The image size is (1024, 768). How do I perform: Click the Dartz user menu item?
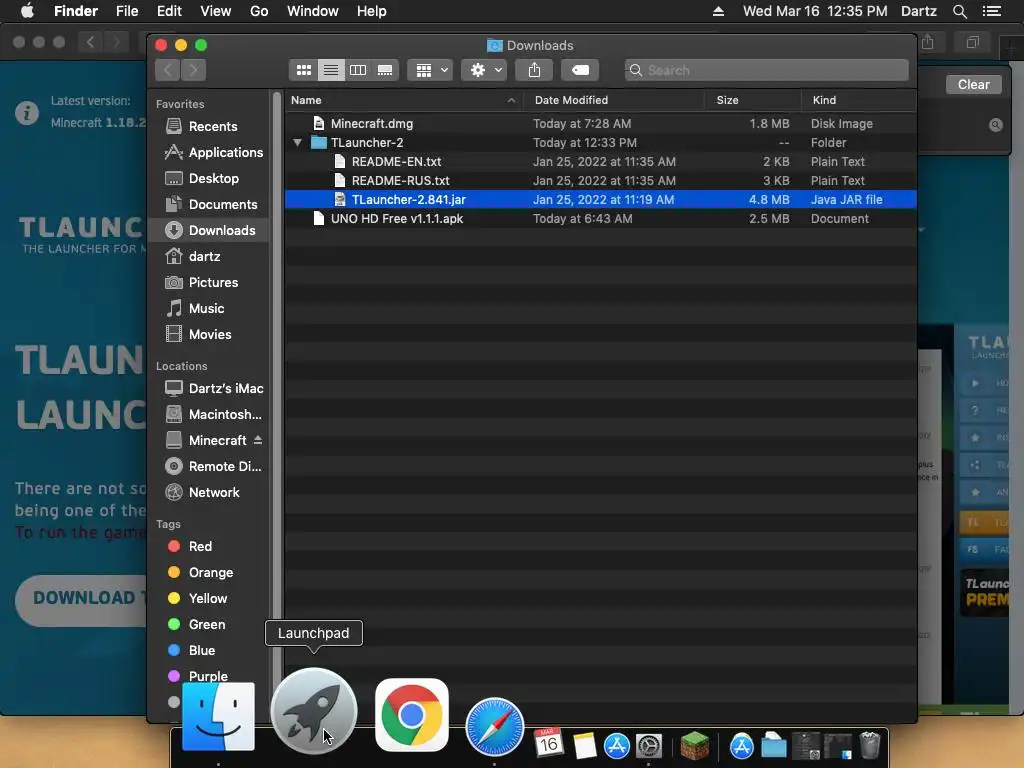pos(919,11)
